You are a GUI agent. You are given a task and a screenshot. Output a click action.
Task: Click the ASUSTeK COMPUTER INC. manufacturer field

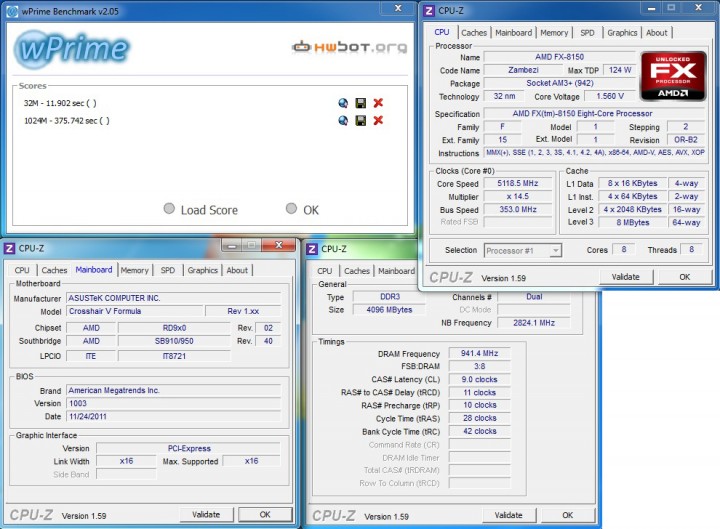(173, 298)
